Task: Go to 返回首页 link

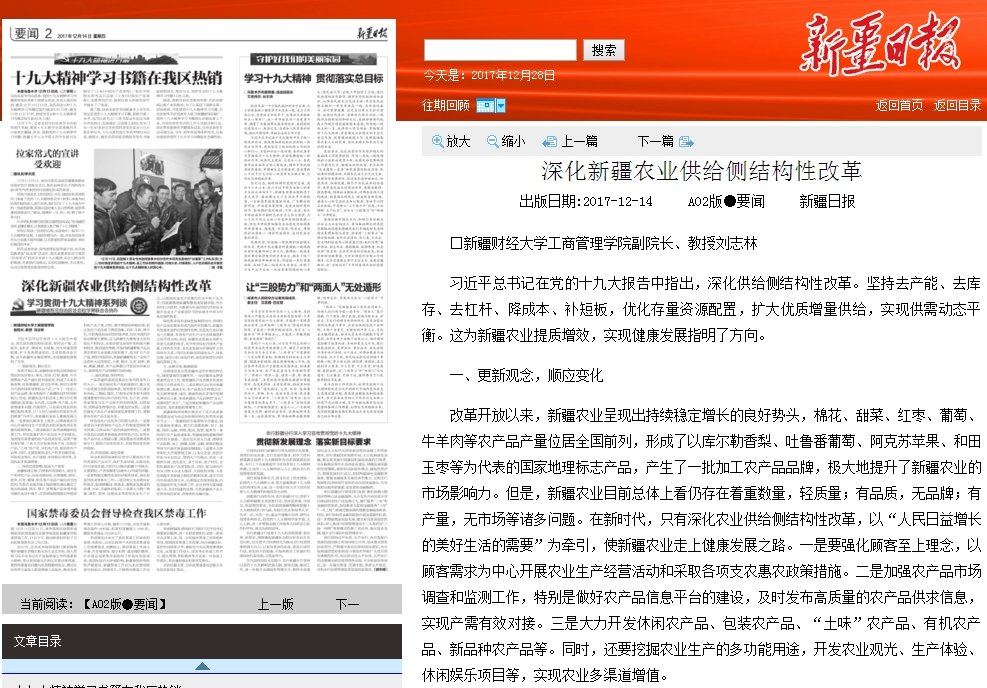Action: (900, 105)
